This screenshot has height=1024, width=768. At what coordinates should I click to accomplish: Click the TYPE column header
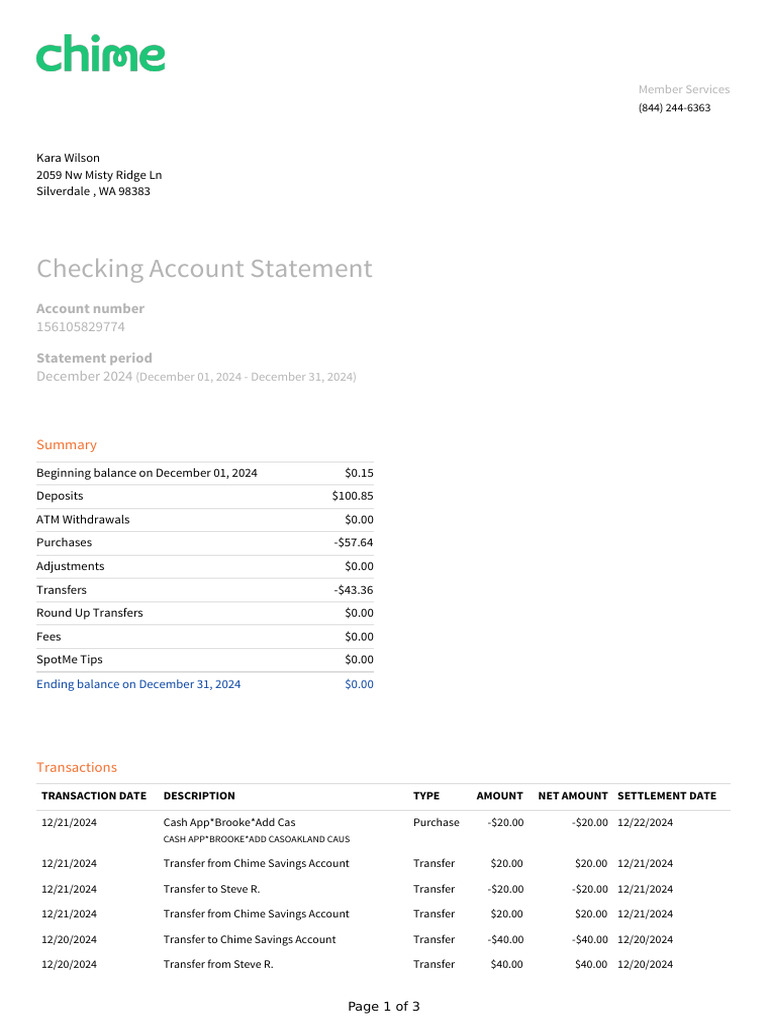426,796
